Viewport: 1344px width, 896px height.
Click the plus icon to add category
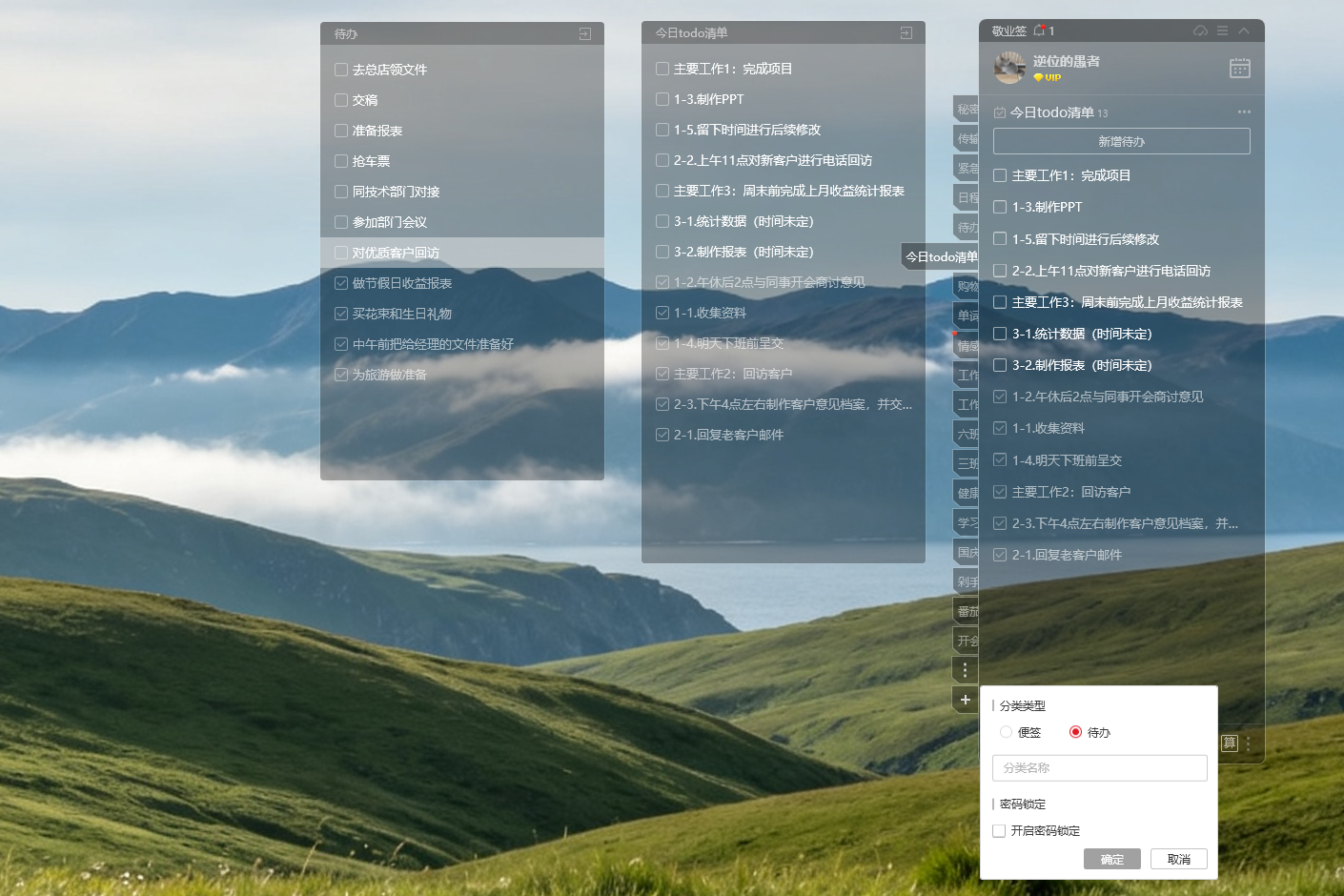coord(965,700)
